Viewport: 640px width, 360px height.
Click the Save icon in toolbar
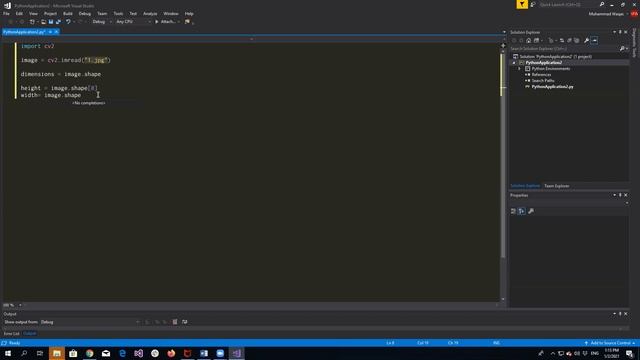tap(51, 22)
